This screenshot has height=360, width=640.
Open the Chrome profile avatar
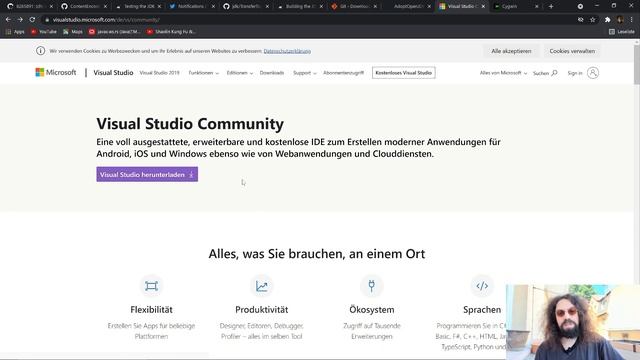tap(620, 20)
